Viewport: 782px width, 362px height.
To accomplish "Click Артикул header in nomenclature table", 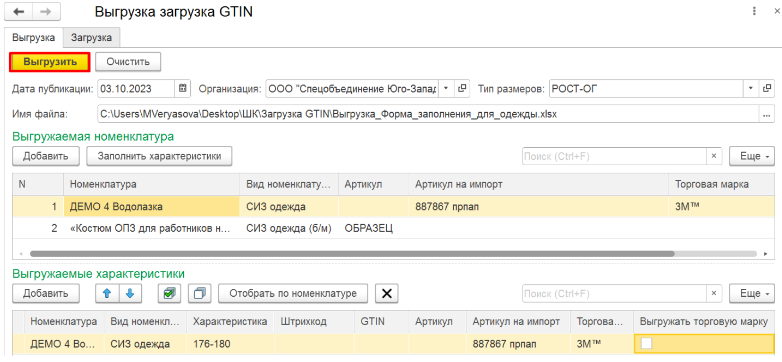I will (x=374, y=184).
